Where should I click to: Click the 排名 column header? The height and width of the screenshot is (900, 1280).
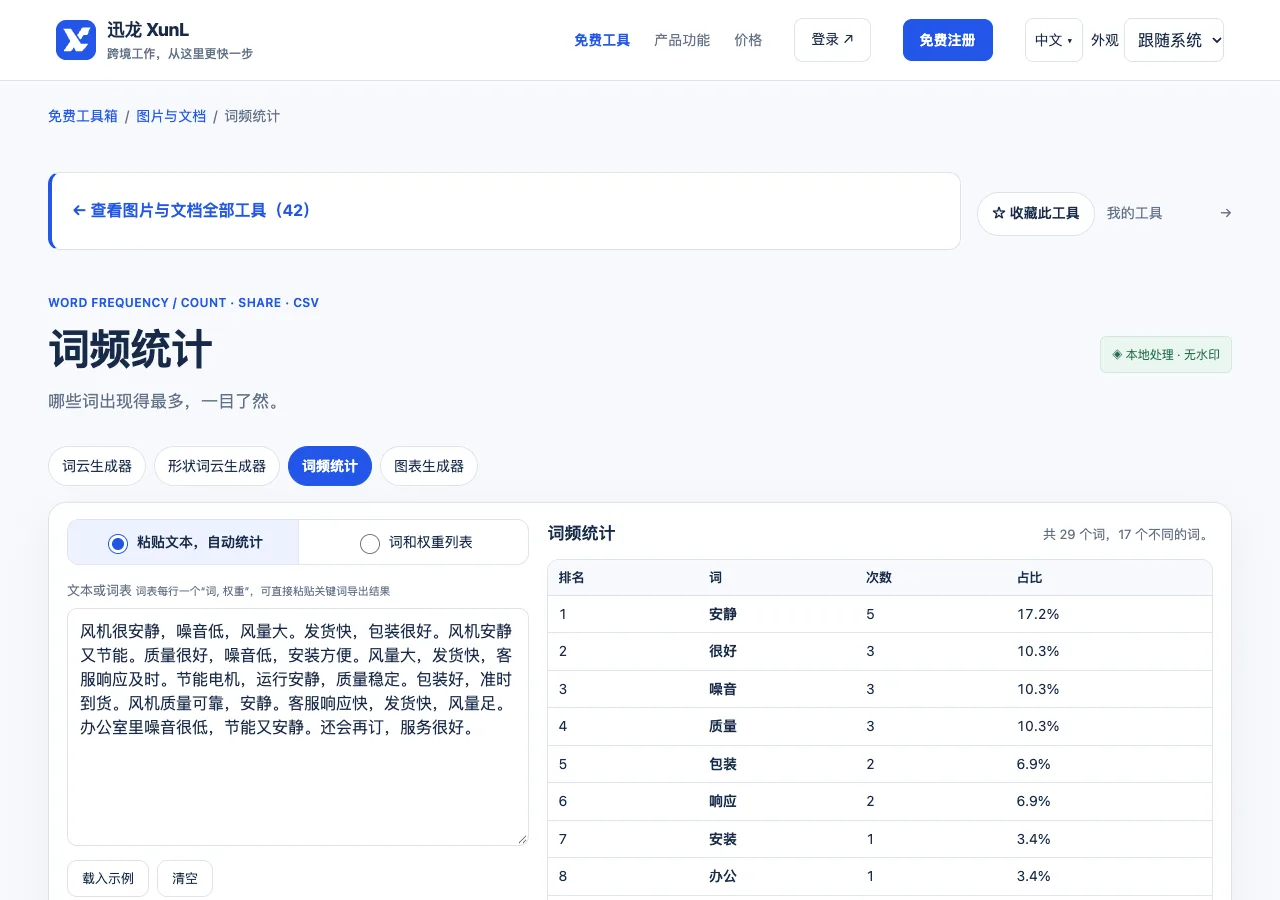tap(571, 578)
